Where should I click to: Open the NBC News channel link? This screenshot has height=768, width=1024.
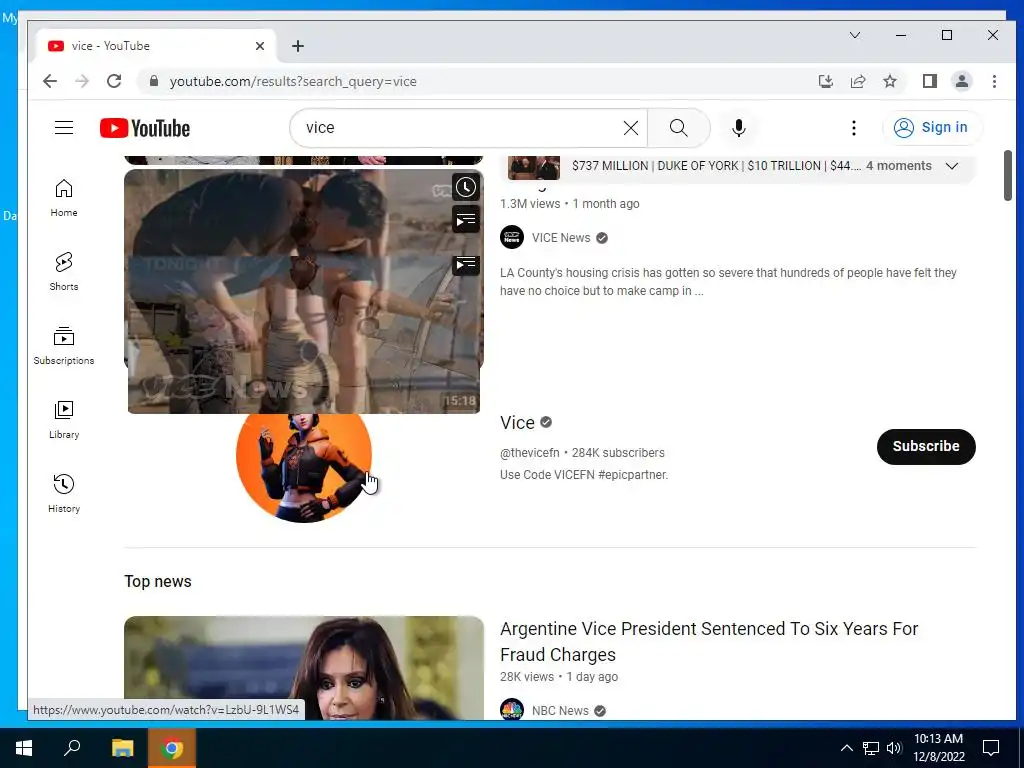(560, 711)
